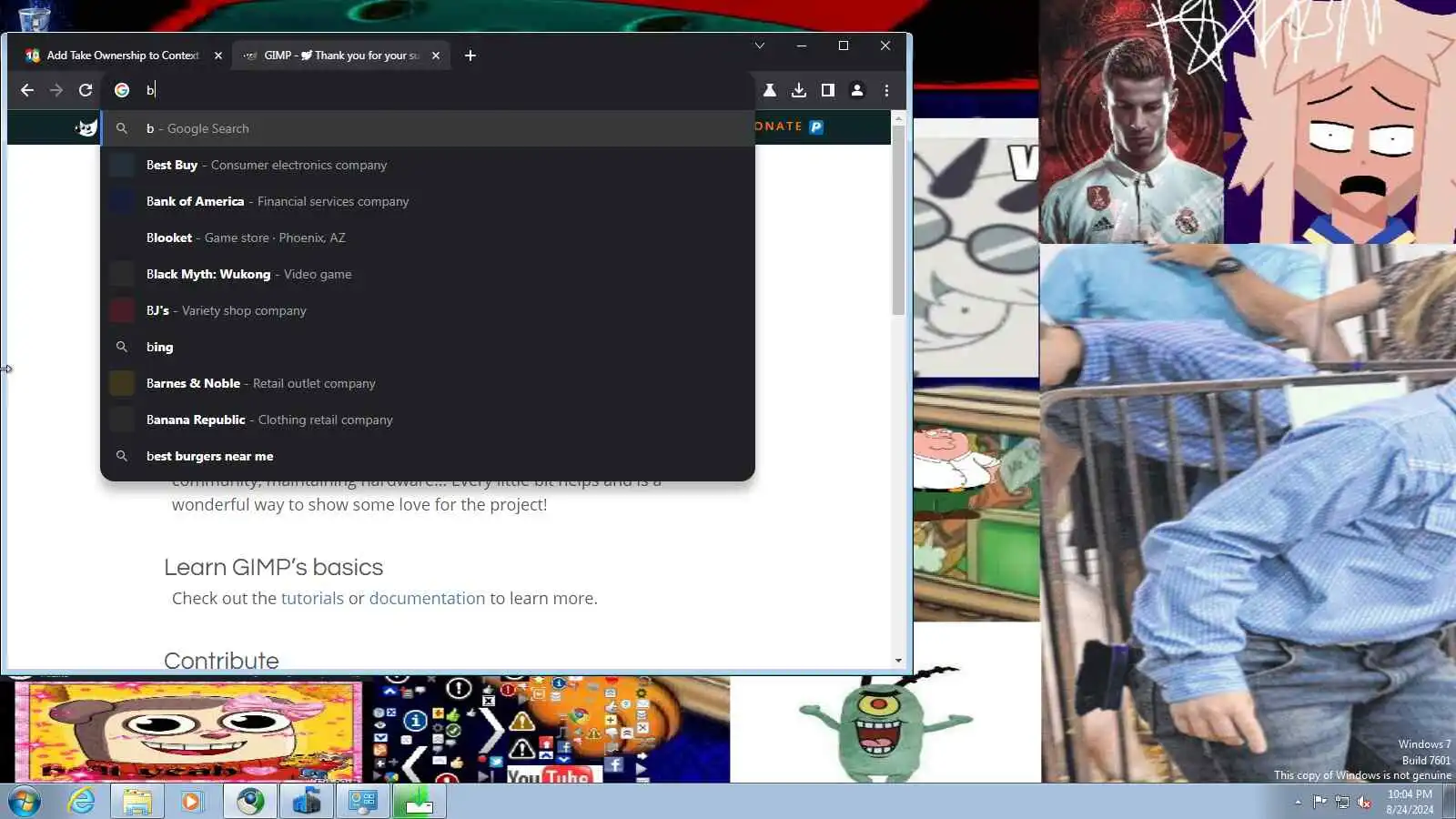
Task: Click the 'Contribute' heading
Action: coord(221,660)
